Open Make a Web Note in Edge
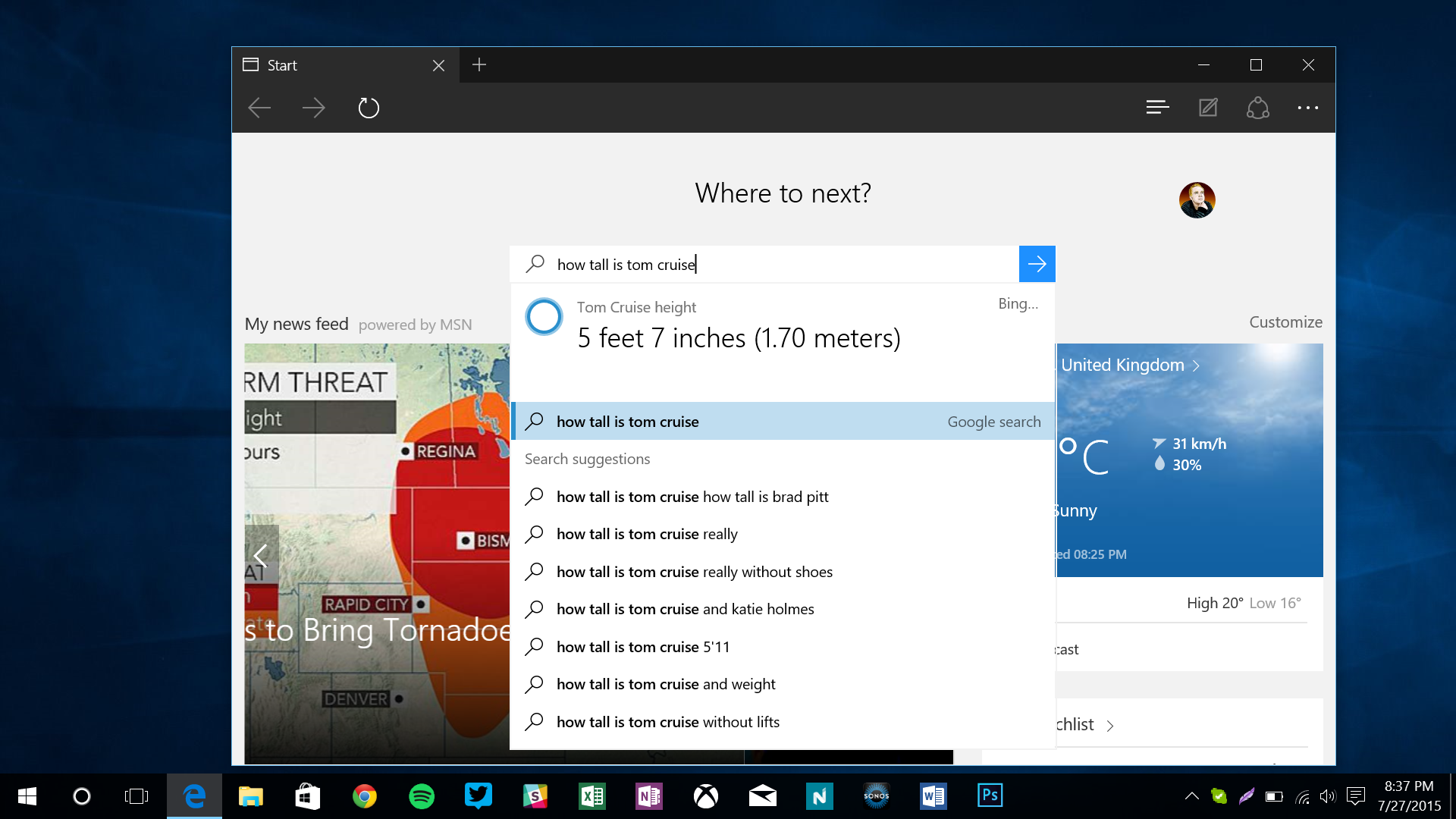Viewport: 1456px width, 819px height. pos(1207,108)
